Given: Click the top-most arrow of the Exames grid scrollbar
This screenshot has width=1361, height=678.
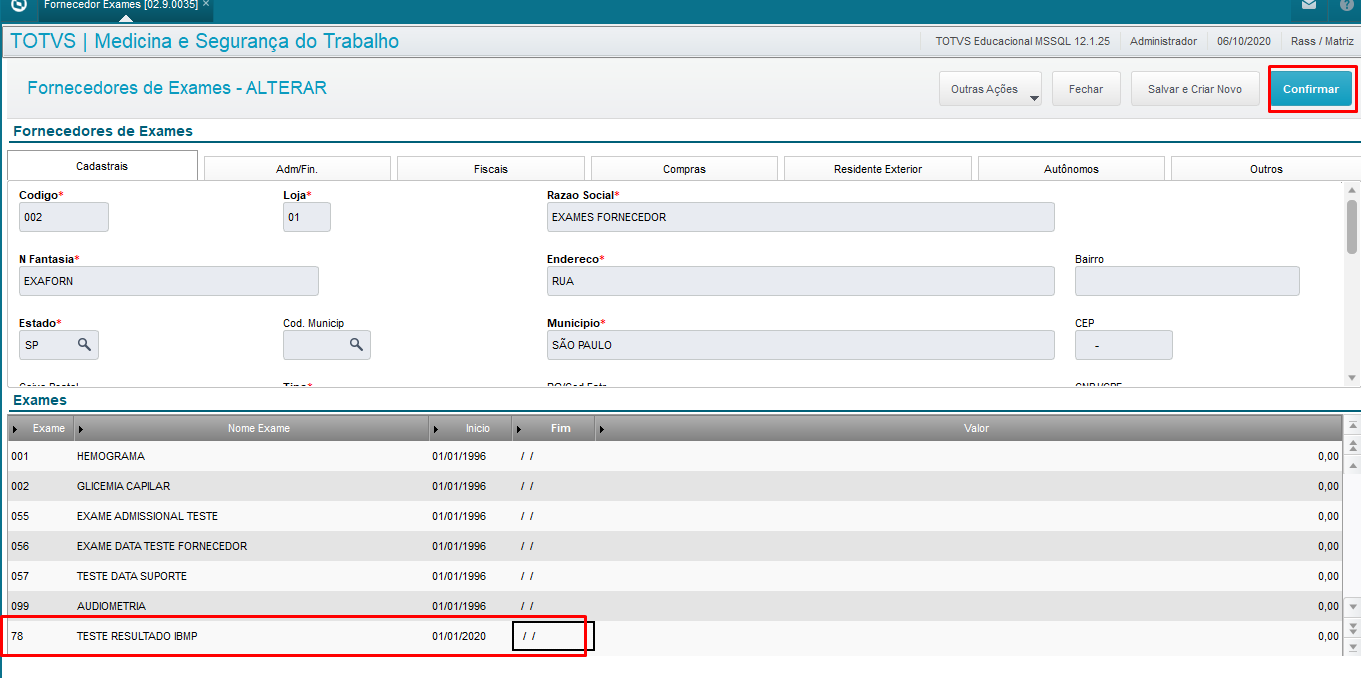Looking at the screenshot, I should 1352,425.
